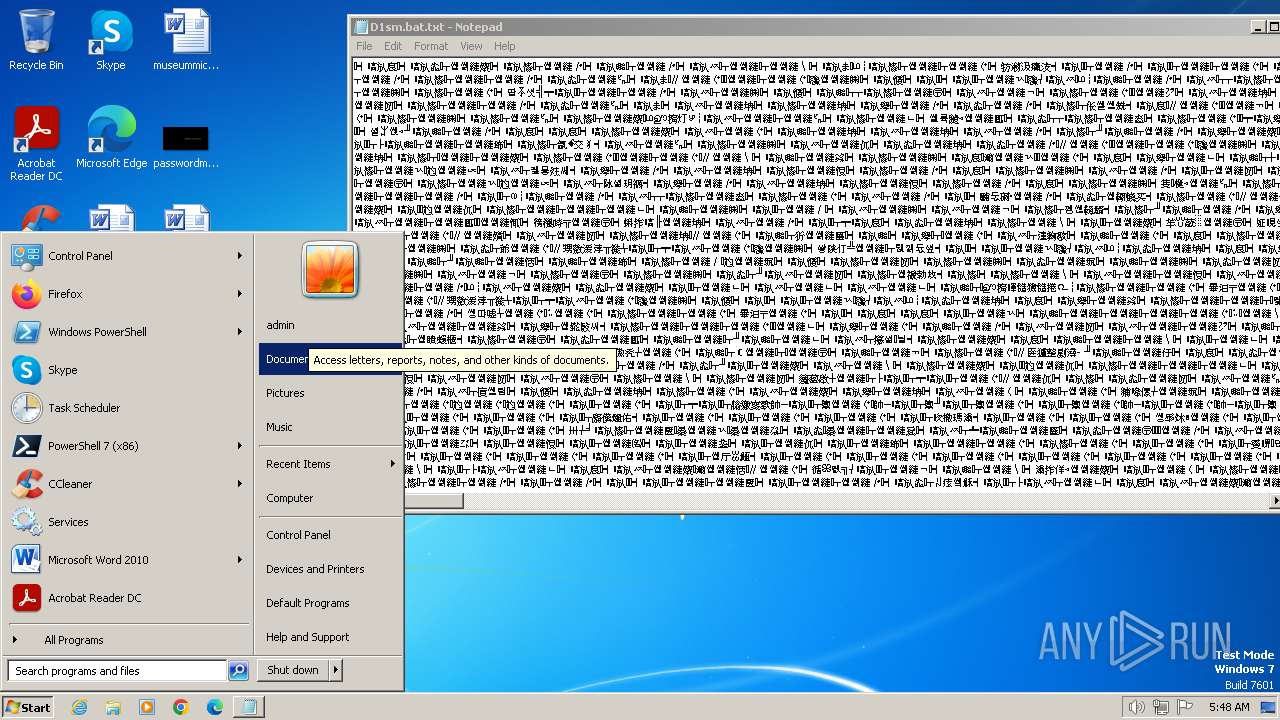
Task: Open Documents from the Start menu
Action: 330,359
